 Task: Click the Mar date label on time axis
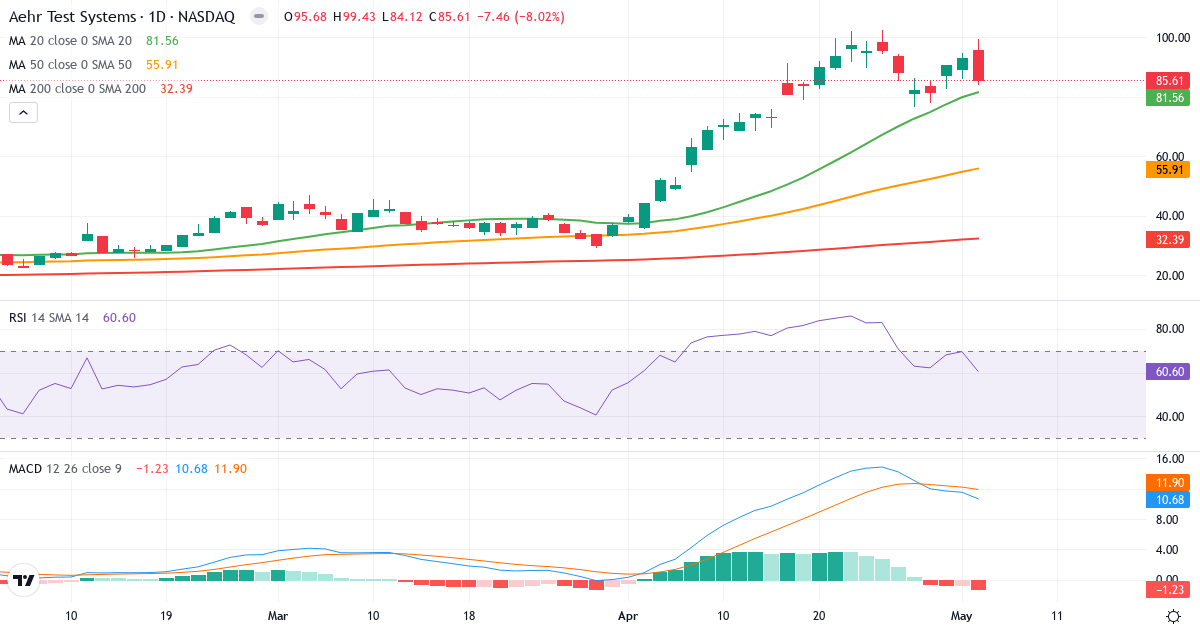[278, 617]
